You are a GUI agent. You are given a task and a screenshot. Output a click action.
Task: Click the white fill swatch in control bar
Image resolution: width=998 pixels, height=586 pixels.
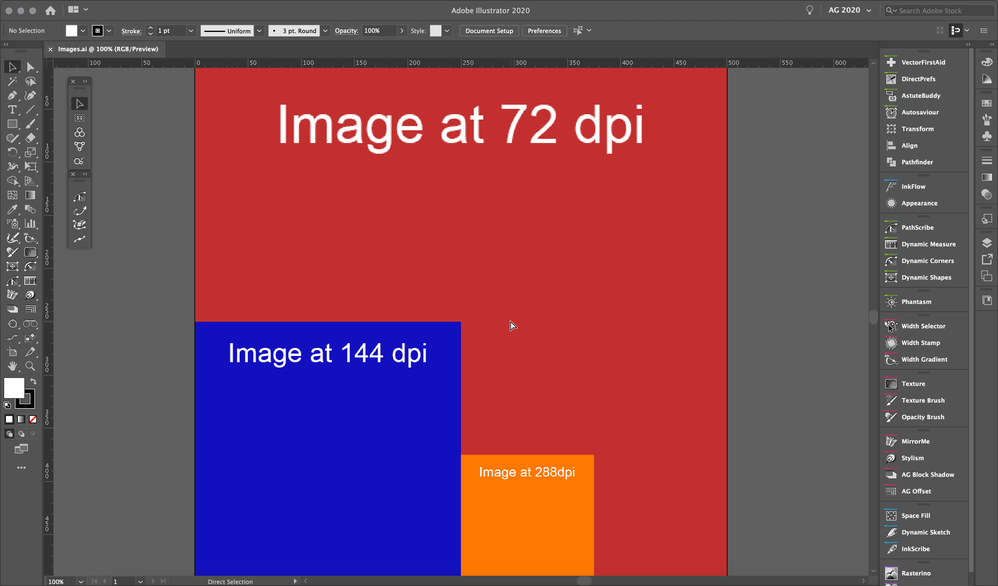[x=71, y=31]
